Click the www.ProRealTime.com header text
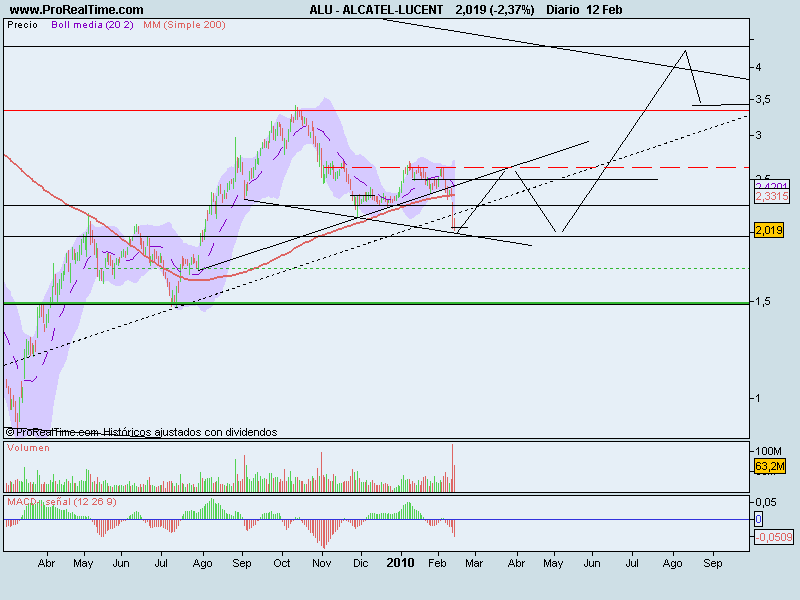Image resolution: width=800 pixels, height=600 pixels. 77,10
